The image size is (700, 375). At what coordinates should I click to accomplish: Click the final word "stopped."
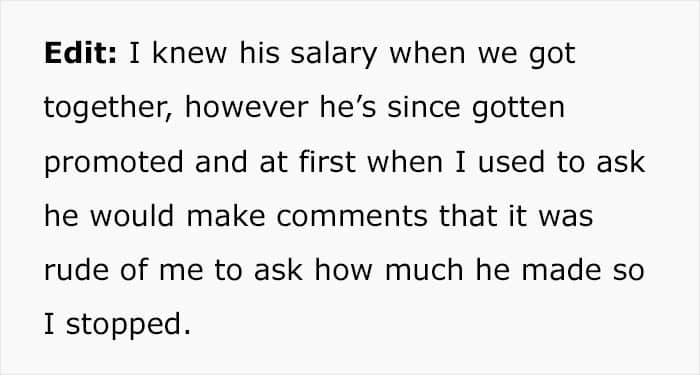(128, 326)
